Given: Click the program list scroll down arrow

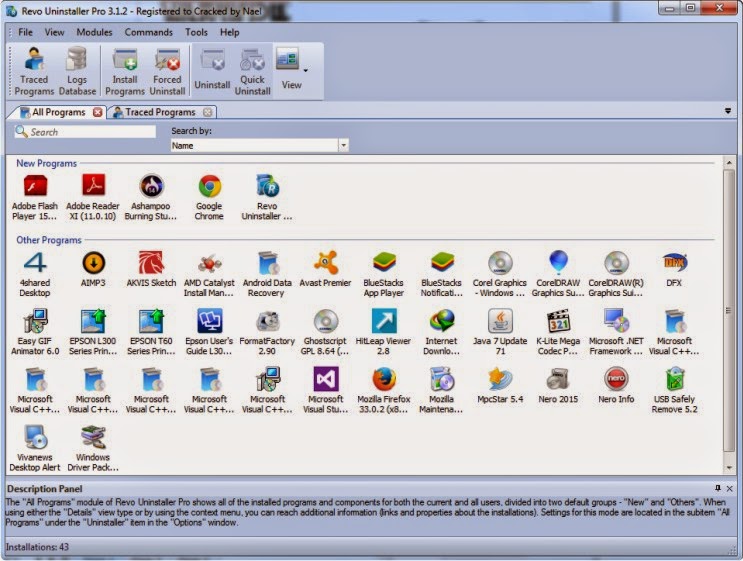Looking at the screenshot, I should pyautogui.click(x=729, y=468).
